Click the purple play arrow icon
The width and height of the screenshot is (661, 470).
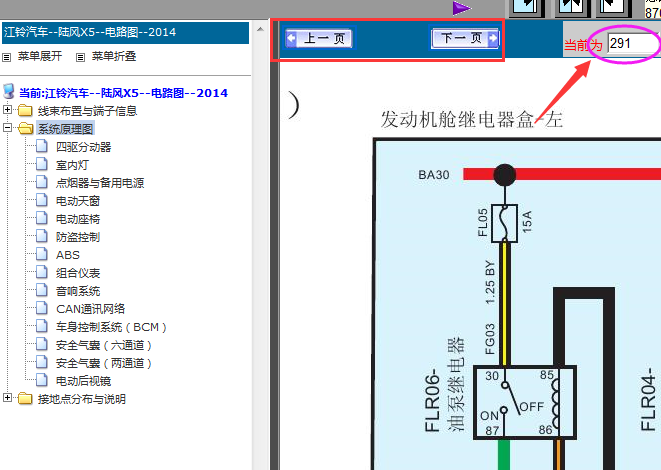(x=462, y=8)
